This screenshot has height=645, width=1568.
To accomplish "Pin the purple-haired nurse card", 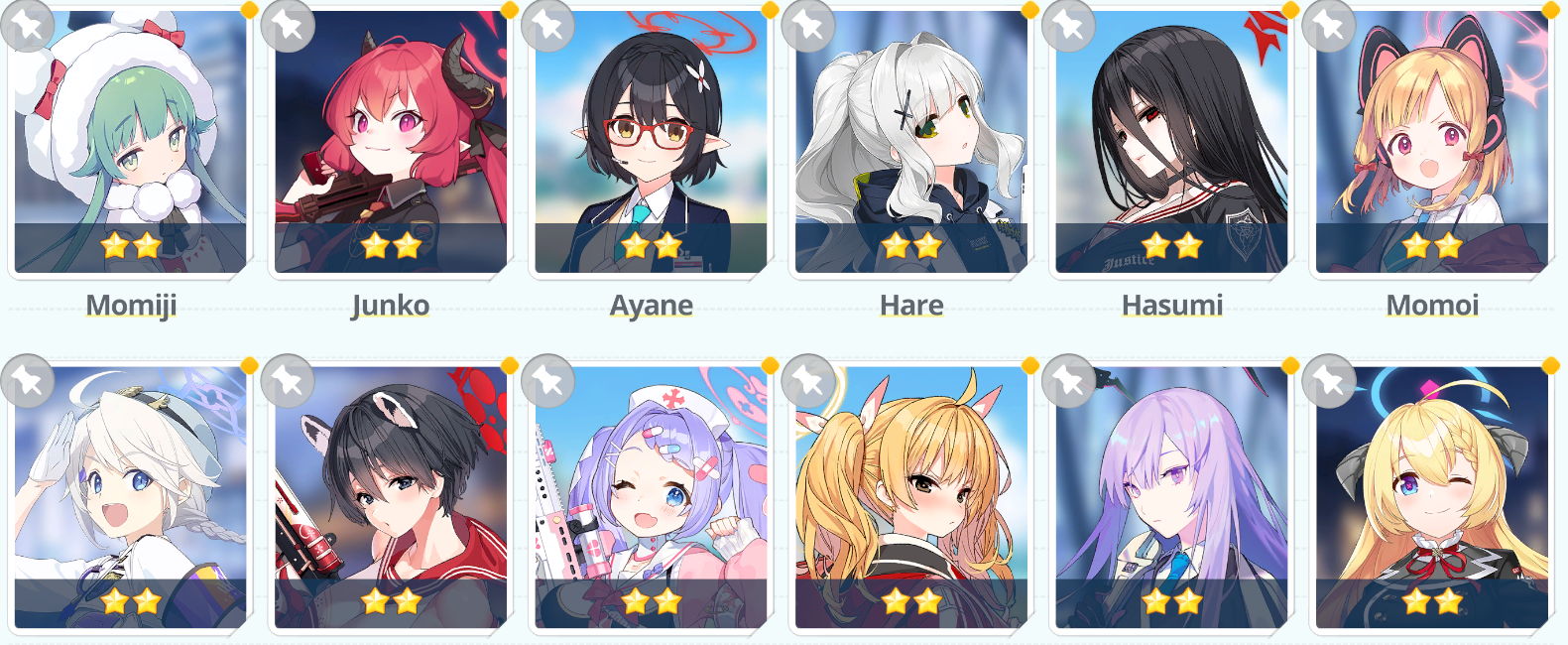I will coord(547,380).
